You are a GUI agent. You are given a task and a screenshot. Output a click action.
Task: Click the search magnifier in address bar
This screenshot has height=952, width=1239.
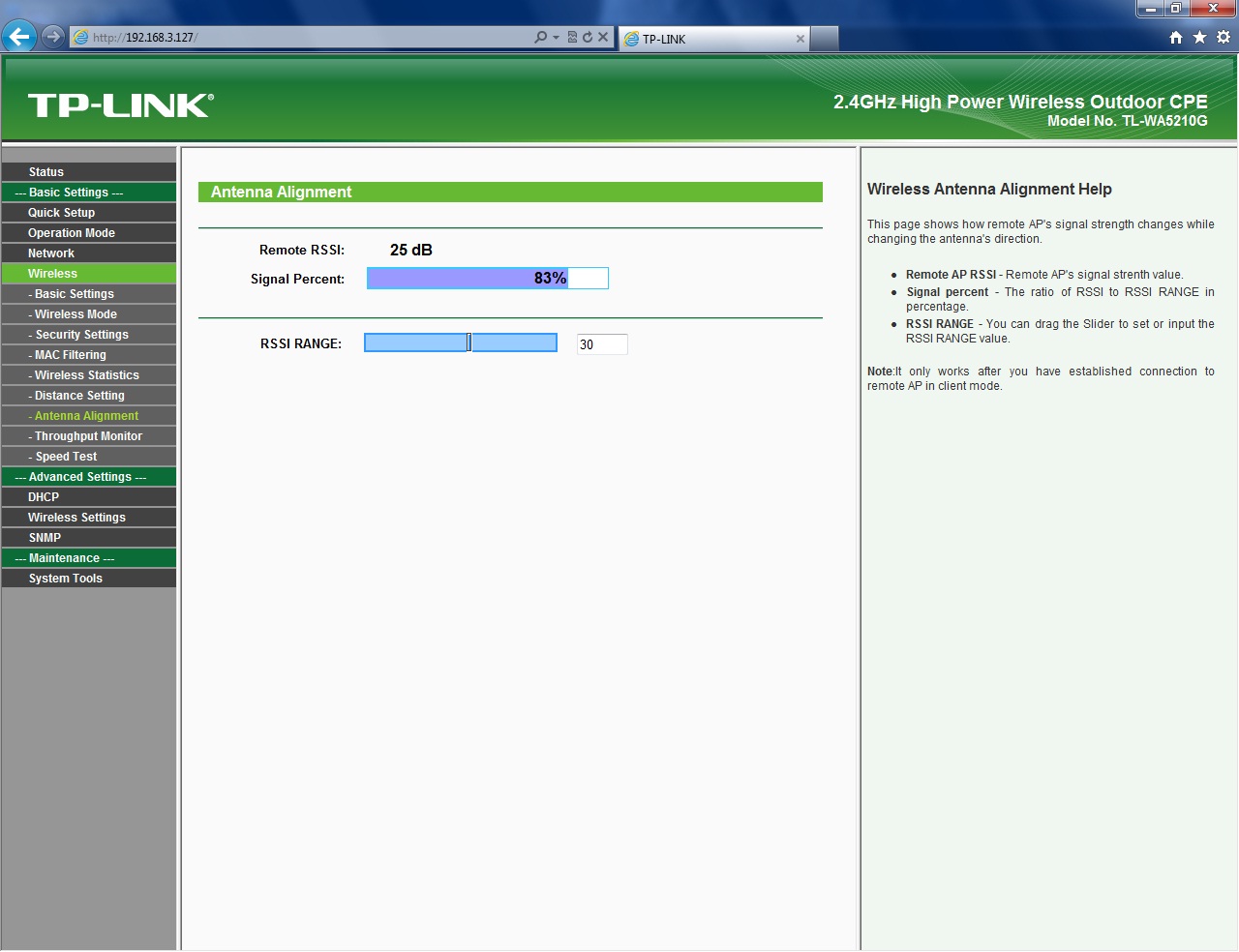pyautogui.click(x=540, y=37)
